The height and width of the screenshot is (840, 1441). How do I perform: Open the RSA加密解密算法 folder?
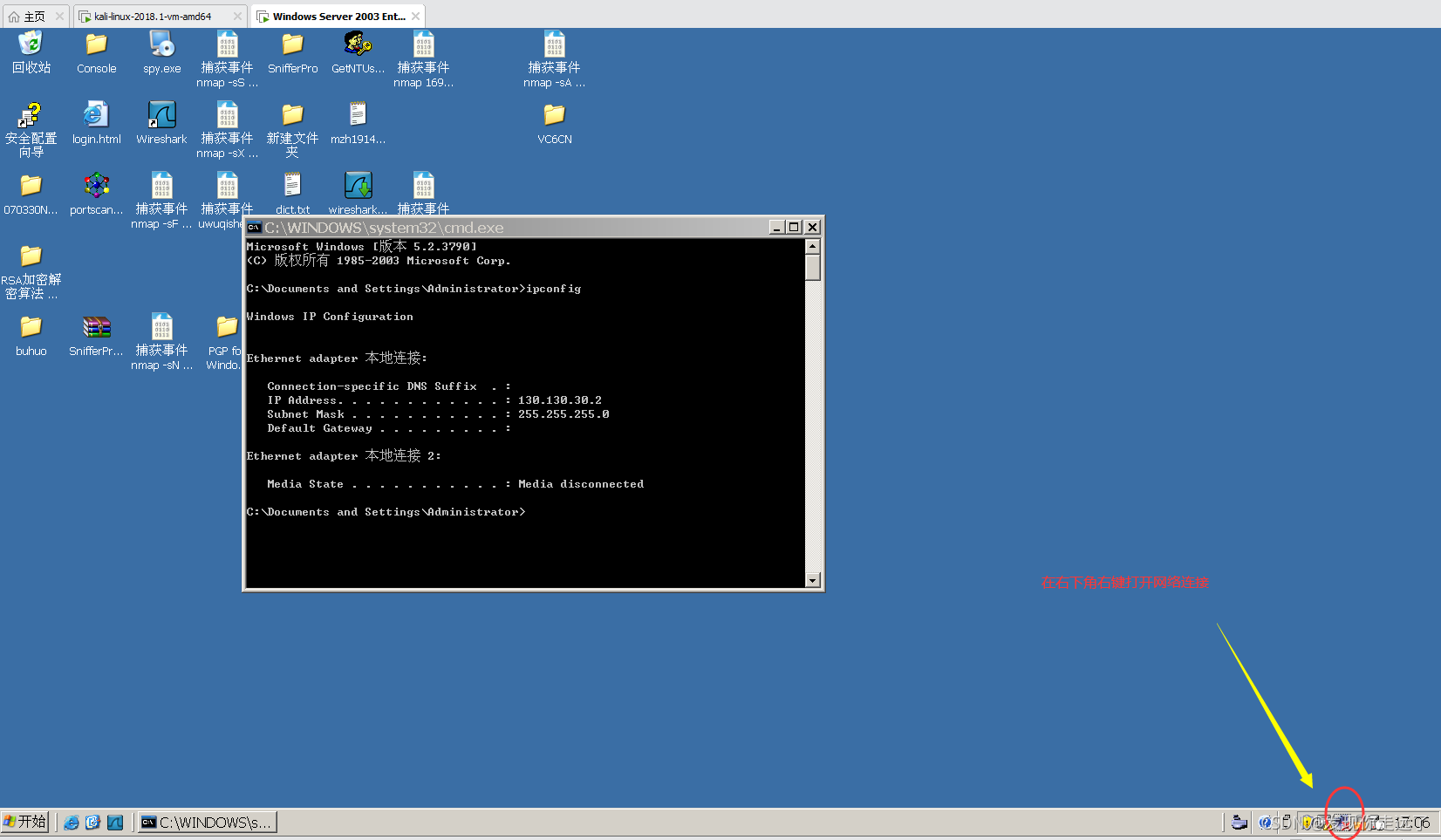(31, 270)
